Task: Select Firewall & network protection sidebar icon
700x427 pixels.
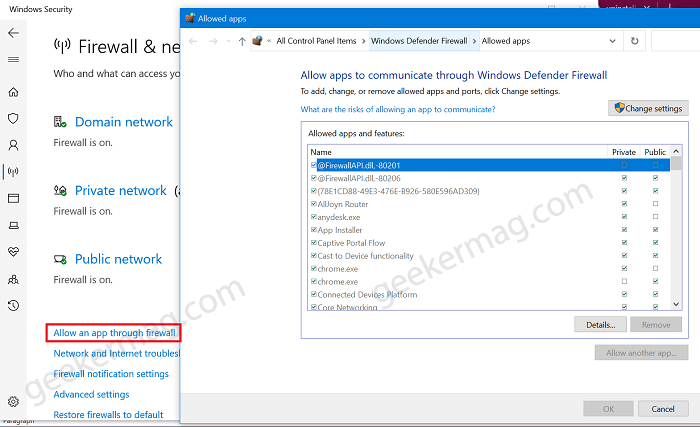Action: click(x=13, y=172)
